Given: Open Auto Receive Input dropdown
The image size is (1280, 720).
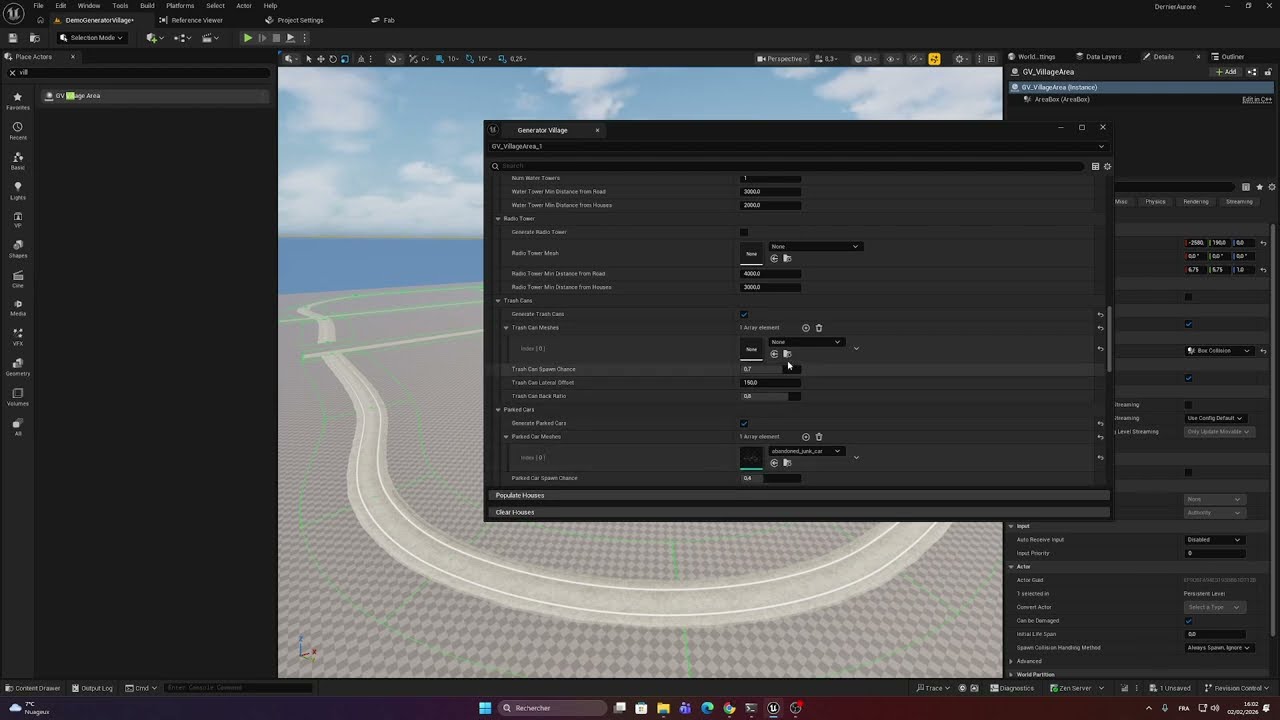Looking at the screenshot, I should coord(1214,540).
